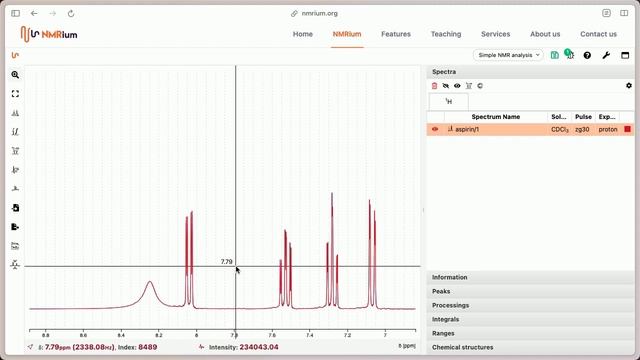This screenshot has width=640, height=360.
Task: Expand the Peaks panel
Action: (530, 291)
